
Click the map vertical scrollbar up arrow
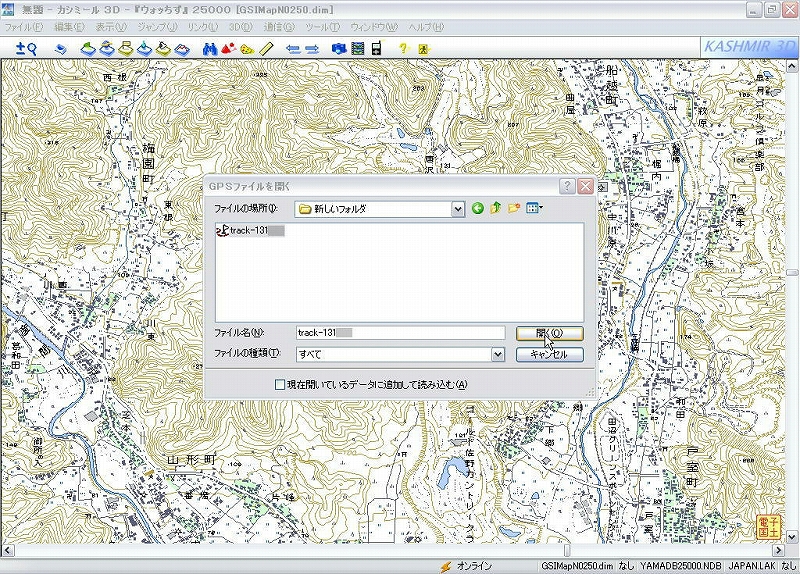click(792, 66)
